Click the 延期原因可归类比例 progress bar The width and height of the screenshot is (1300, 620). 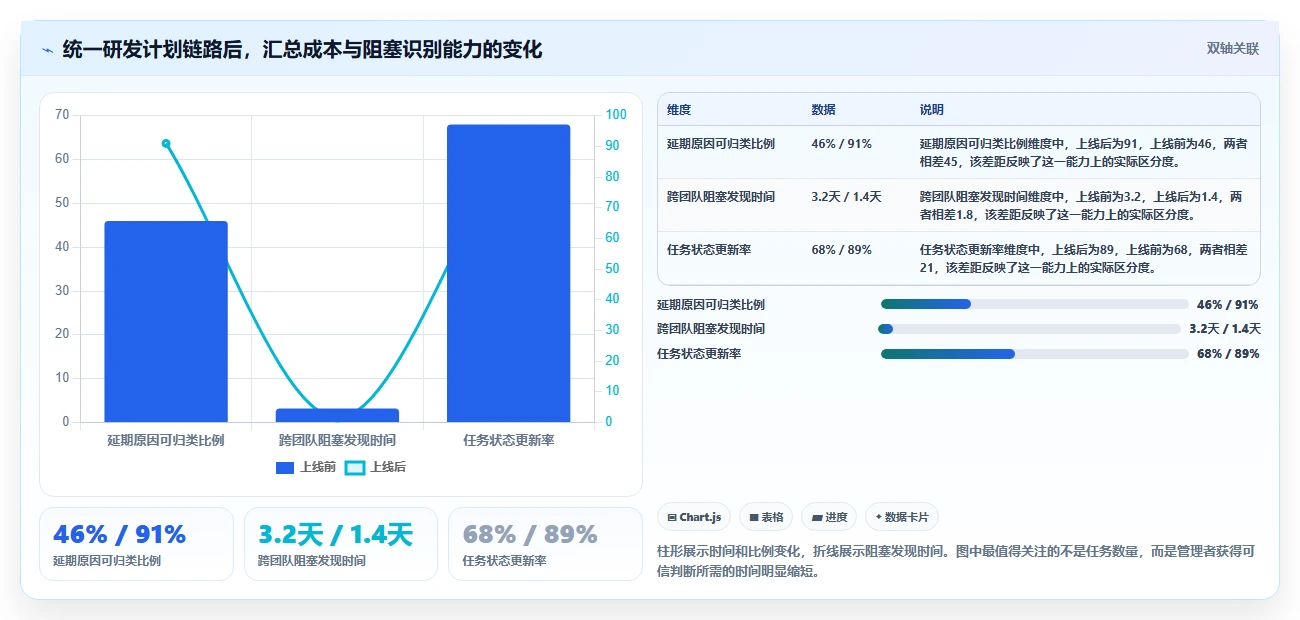[x=1034, y=304]
